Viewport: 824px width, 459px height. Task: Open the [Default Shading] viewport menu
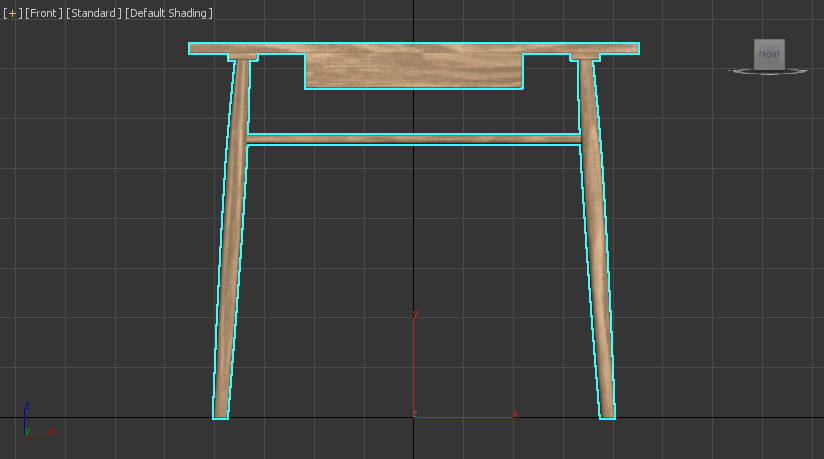(x=169, y=13)
